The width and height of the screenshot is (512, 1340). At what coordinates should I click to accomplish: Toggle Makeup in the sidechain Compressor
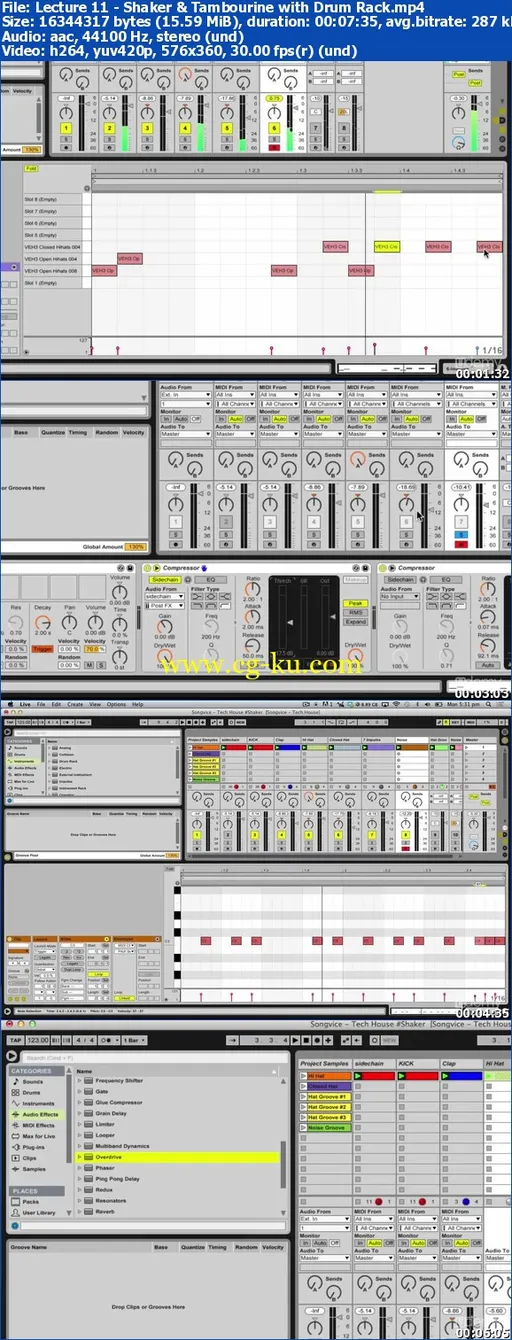point(355,579)
